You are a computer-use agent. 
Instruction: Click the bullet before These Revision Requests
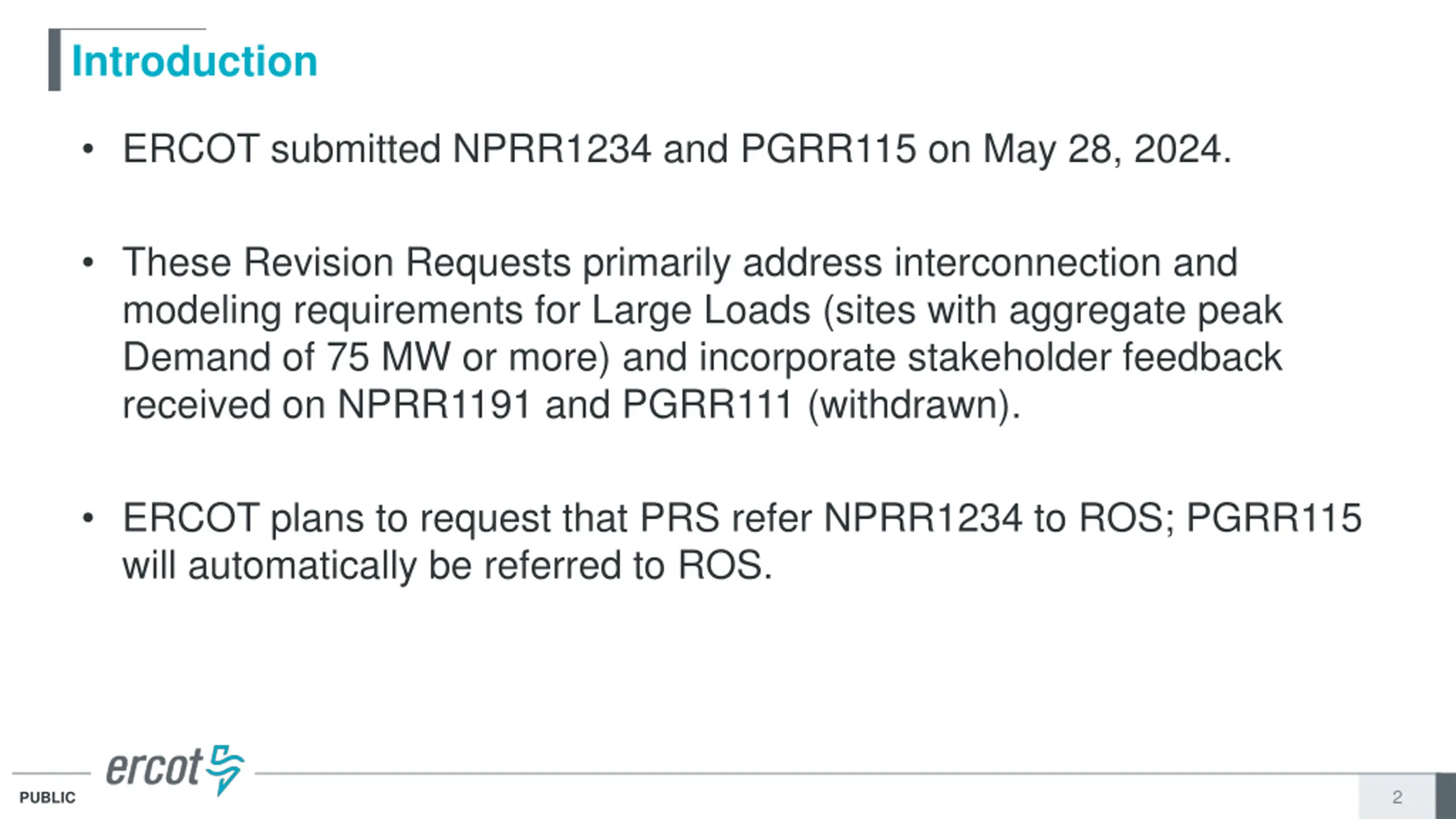click(x=88, y=263)
